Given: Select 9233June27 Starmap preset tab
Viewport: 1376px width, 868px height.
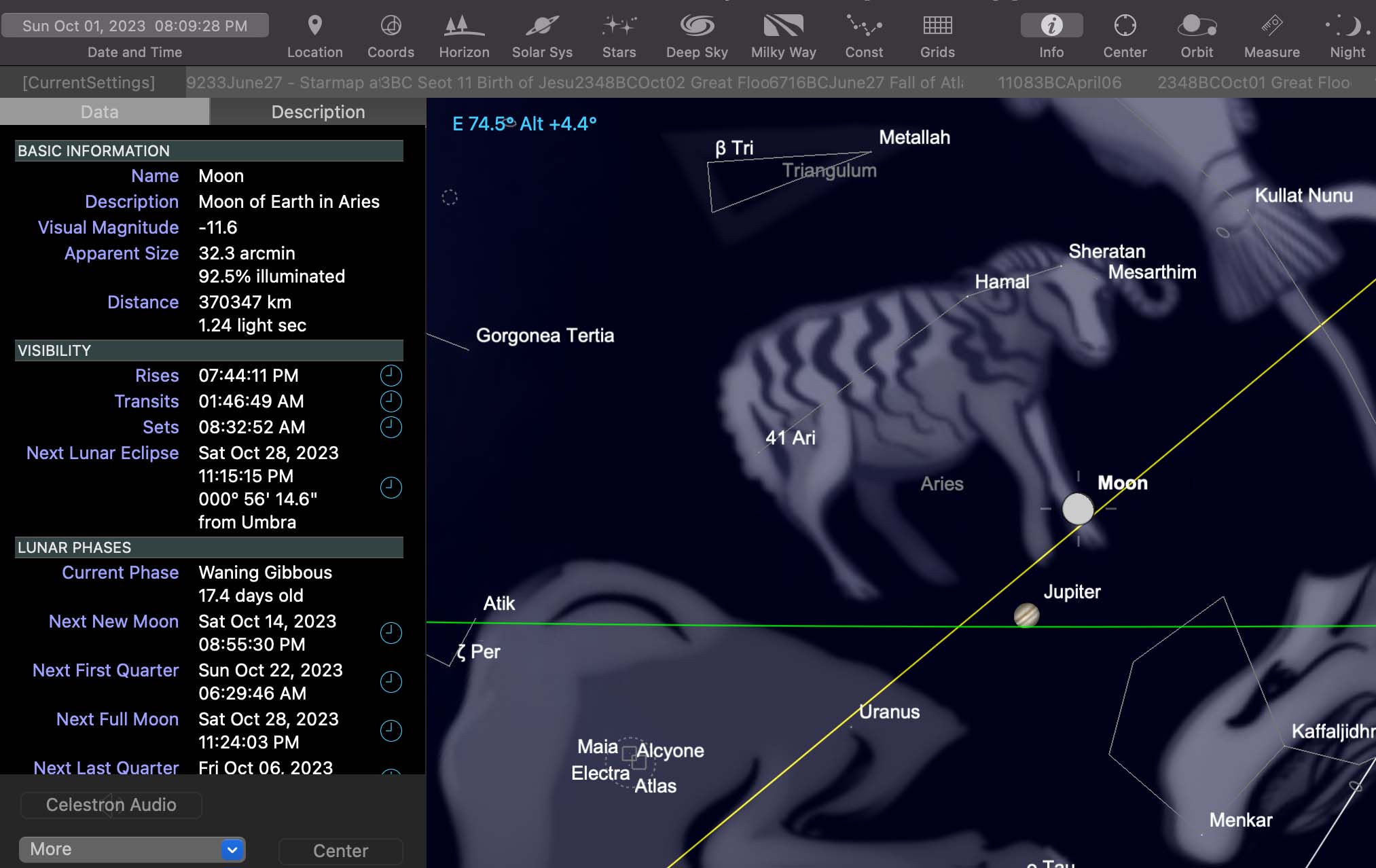Looking at the screenshot, I should click(x=283, y=83).
